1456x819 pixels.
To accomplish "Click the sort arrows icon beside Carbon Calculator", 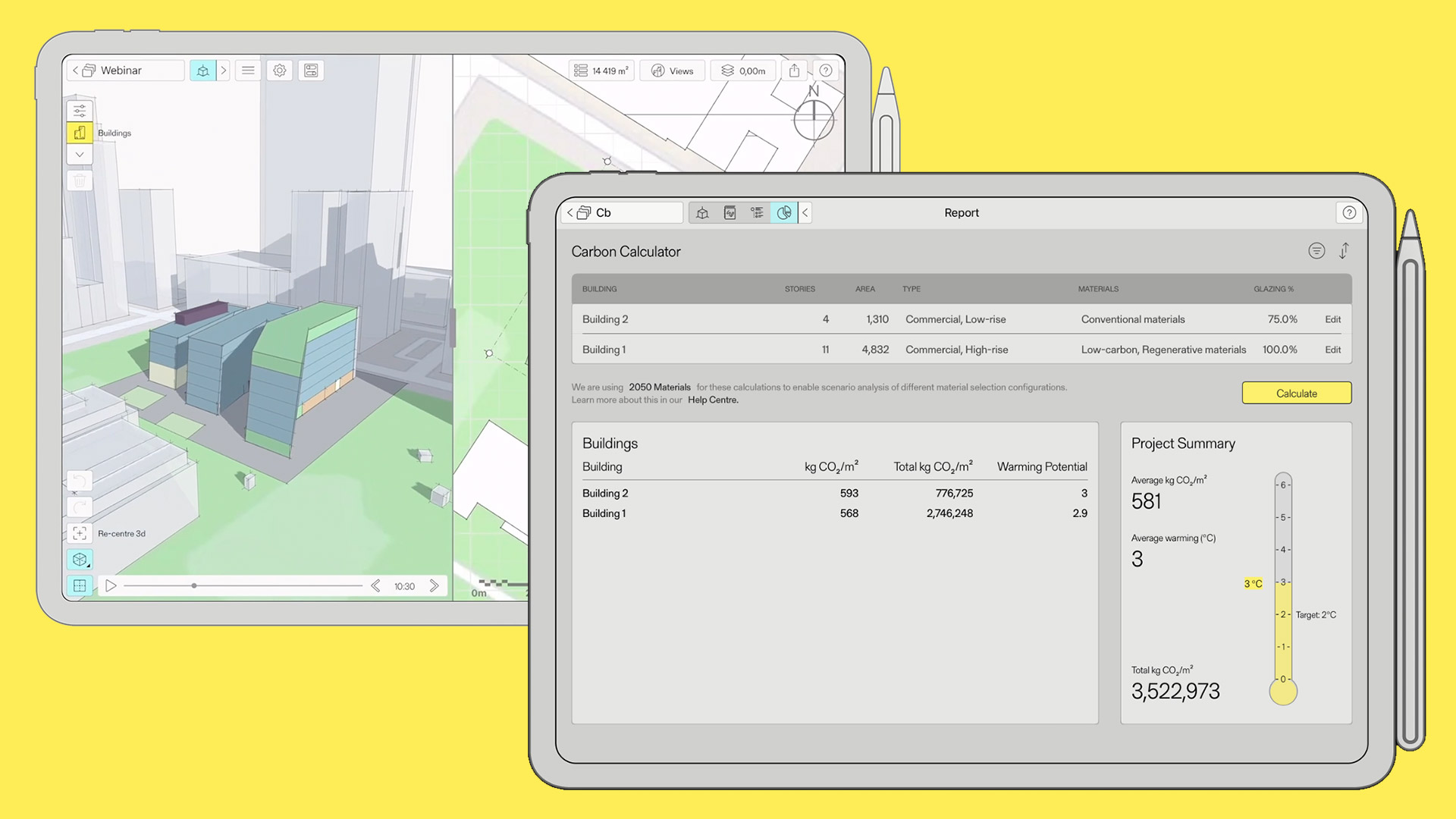I will pos(1344,251).
